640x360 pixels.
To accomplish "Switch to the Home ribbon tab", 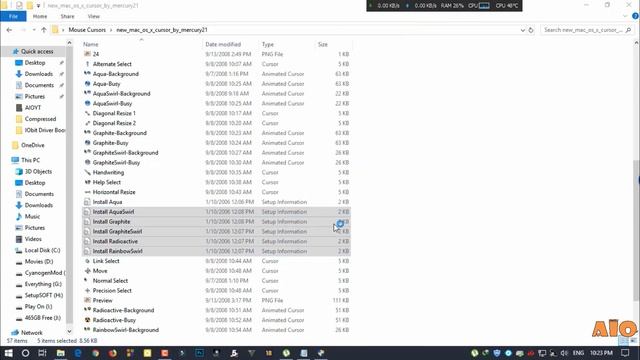I will tap(40, 16).
